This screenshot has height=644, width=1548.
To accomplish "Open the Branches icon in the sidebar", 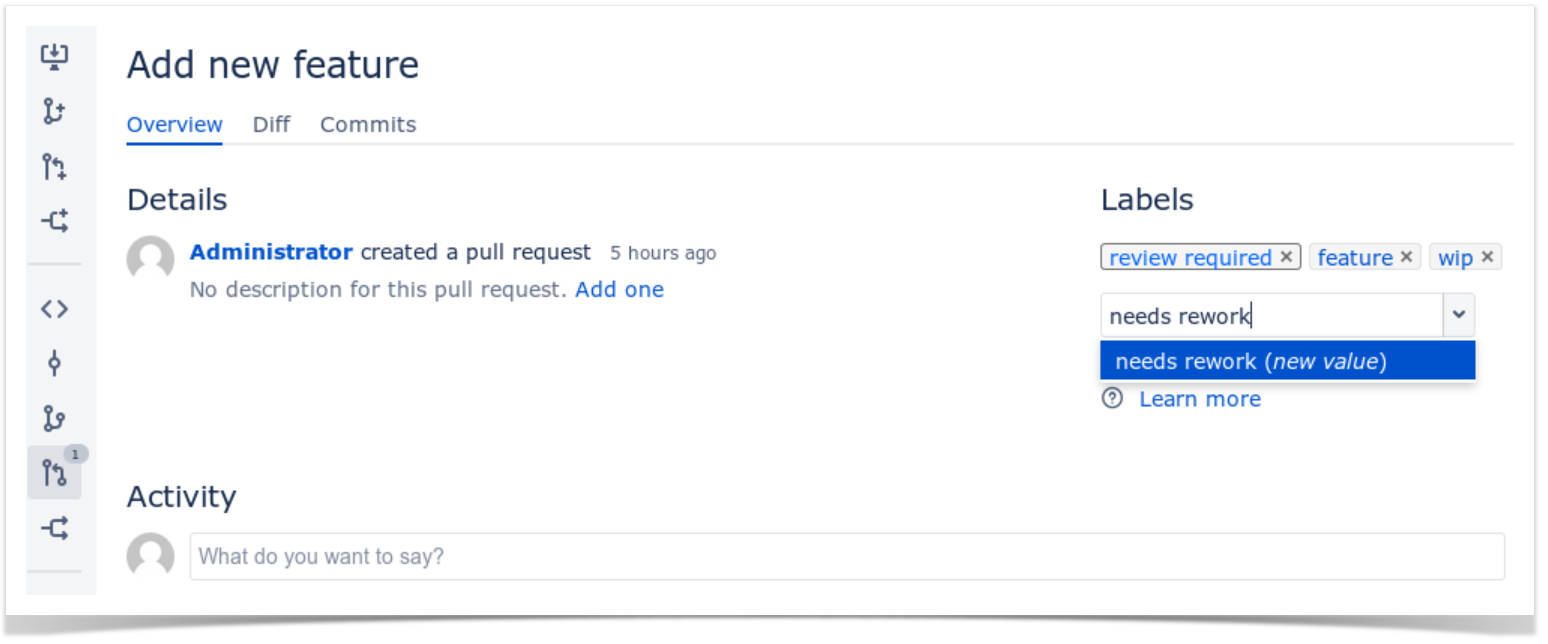I will [54, 417].
